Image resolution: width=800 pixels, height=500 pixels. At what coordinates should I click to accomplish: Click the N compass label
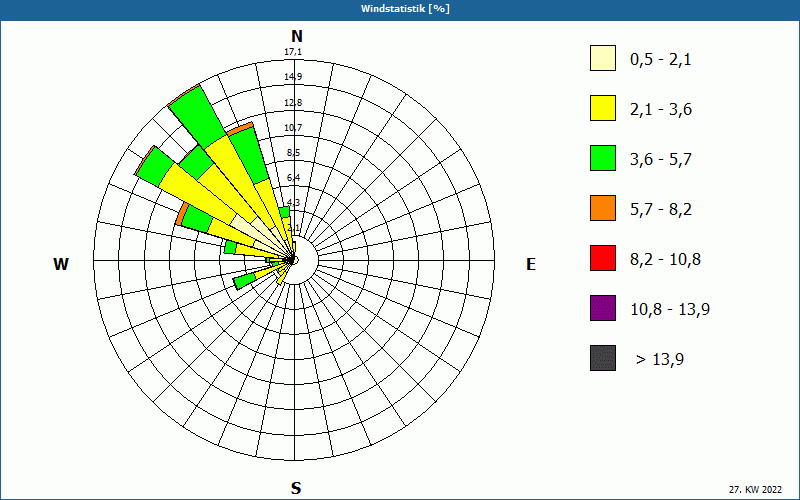[297, 36]
